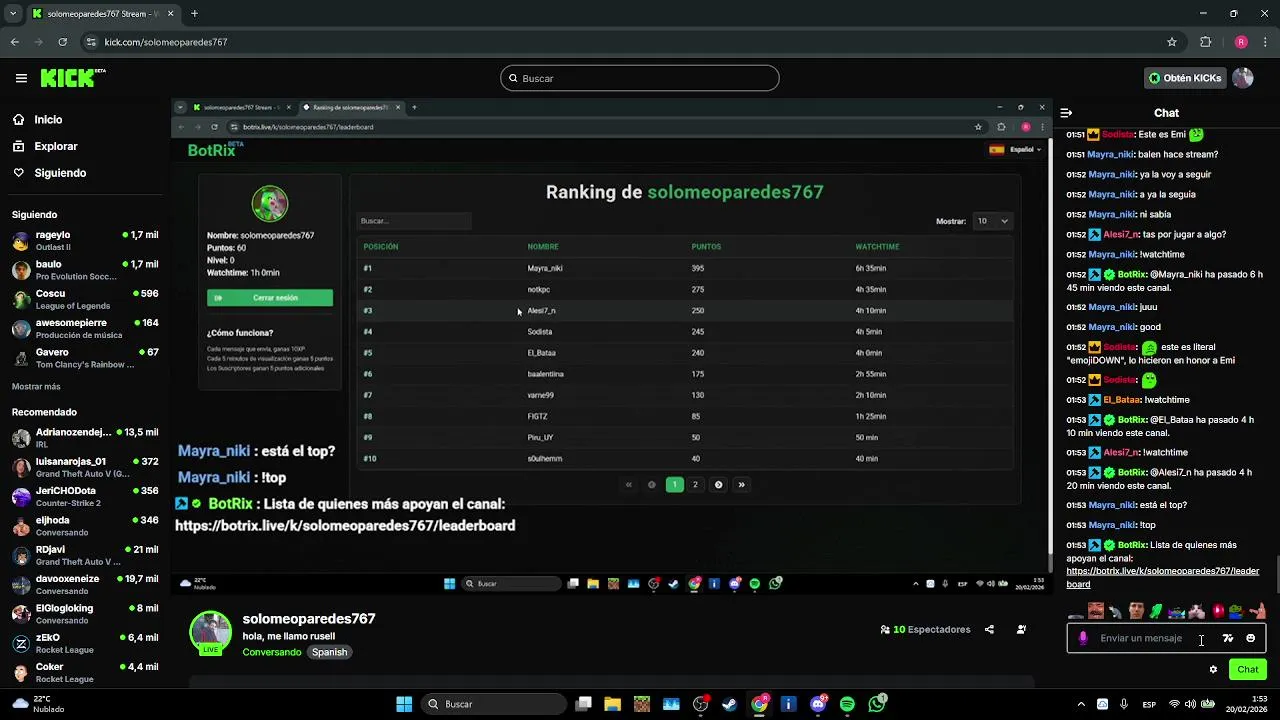This screenshot has height=720, width=1280.
Task: Click the kick.com address bar
Action: click(620, 42)
